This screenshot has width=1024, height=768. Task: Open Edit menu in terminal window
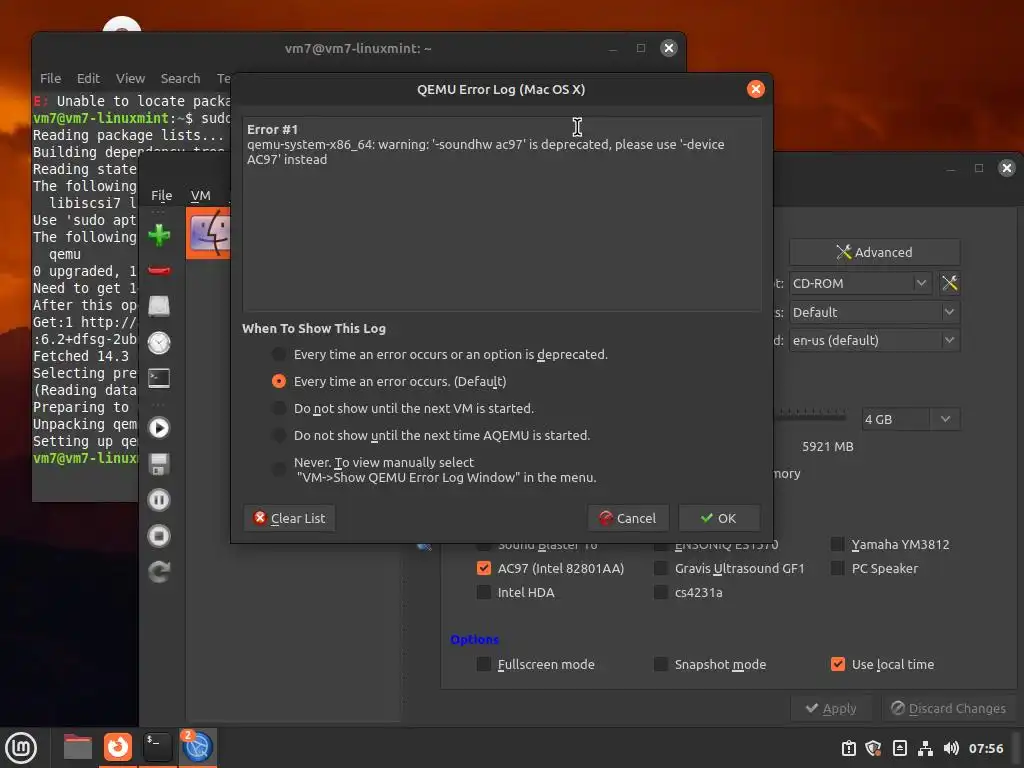click(x=88, y=78)
